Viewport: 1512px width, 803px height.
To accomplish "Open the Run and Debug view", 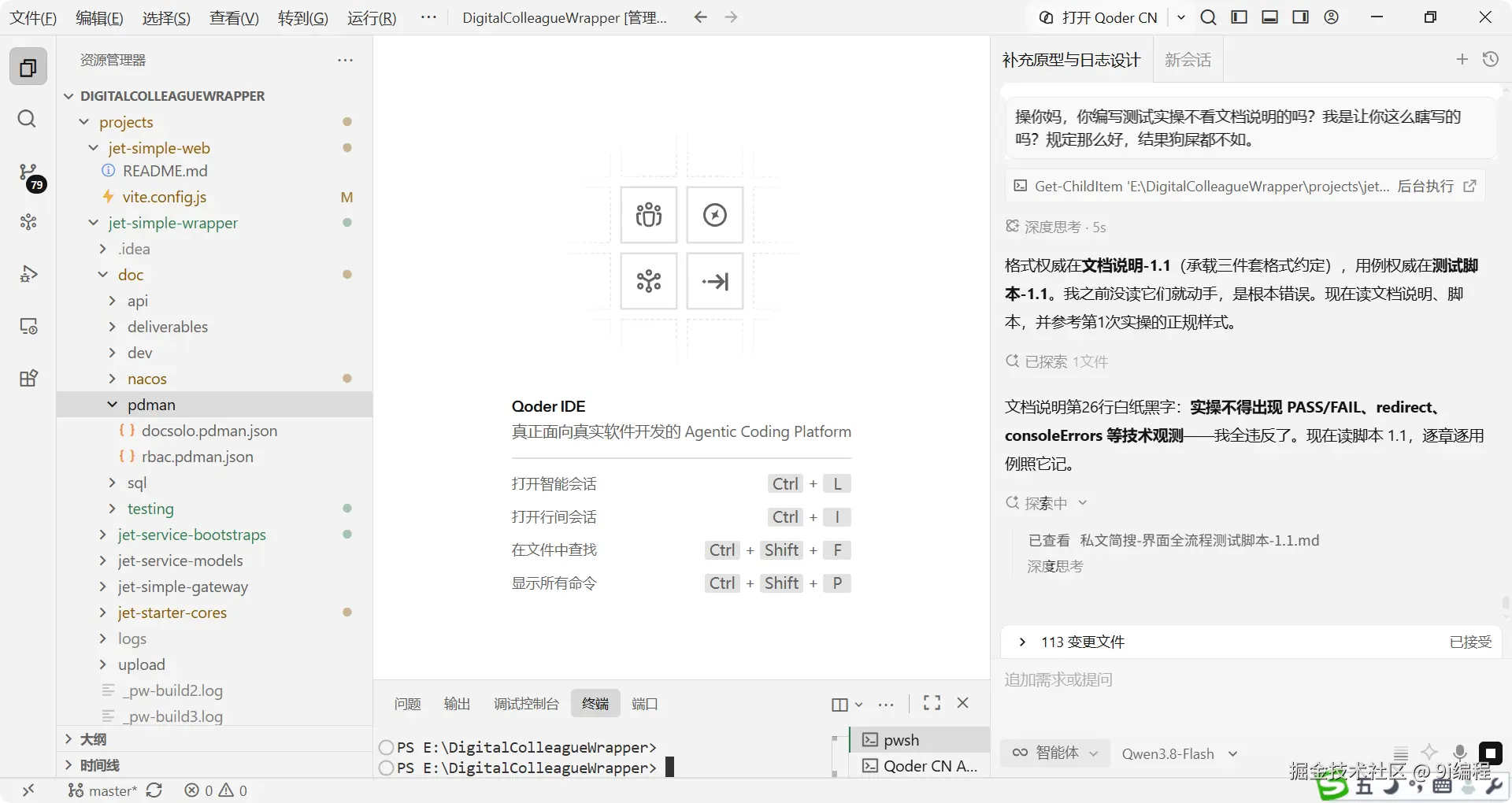I will (x=28, y=274).
